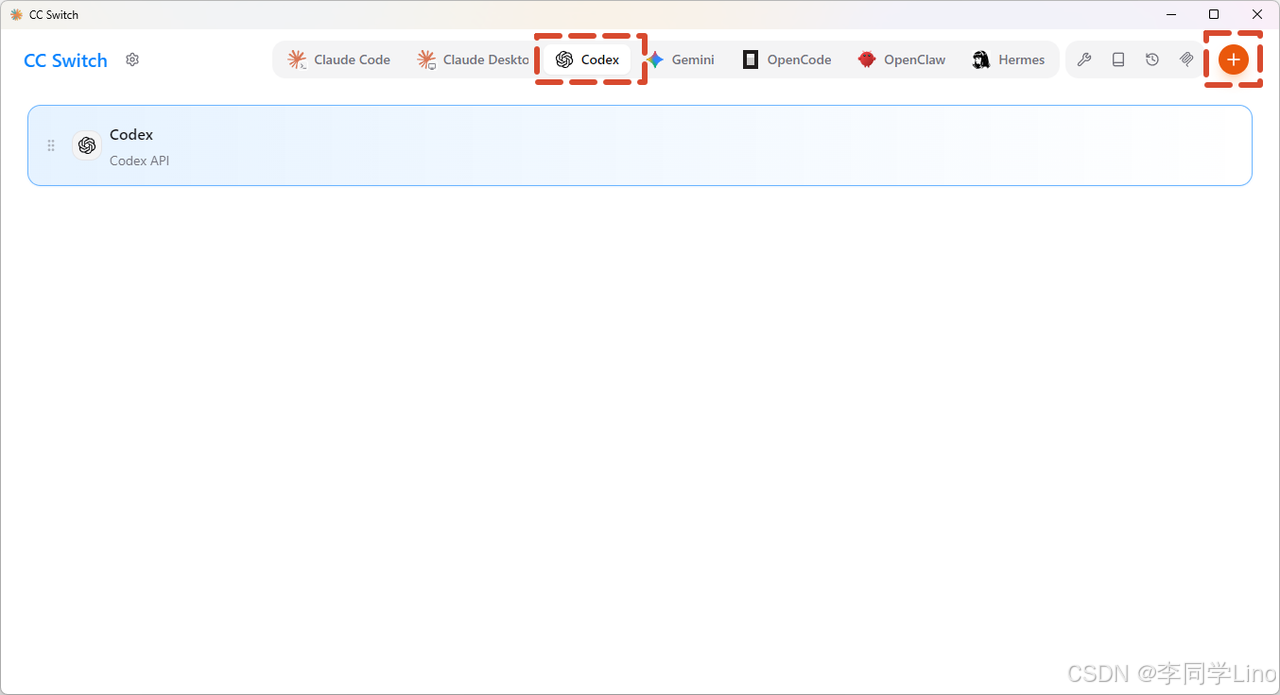The width and height of the screenshot is (1280, 695).
Task: Select the Codex provider card title
Action: pos(131,135)
